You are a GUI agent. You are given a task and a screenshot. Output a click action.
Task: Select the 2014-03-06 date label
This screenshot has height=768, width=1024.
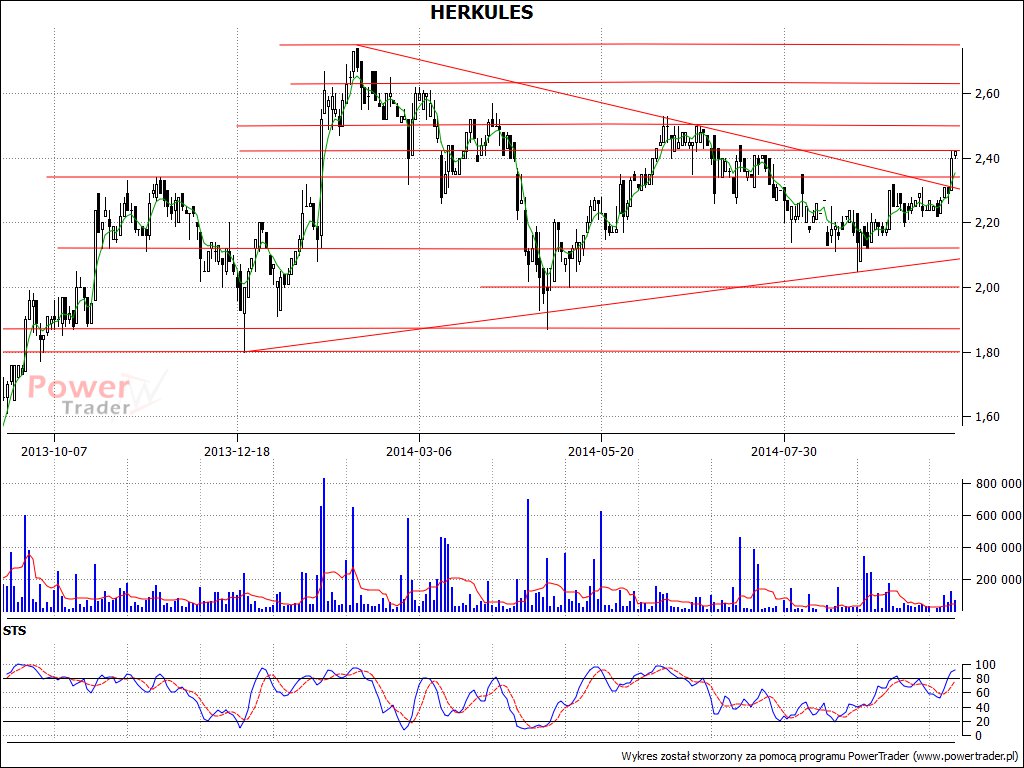419,451
